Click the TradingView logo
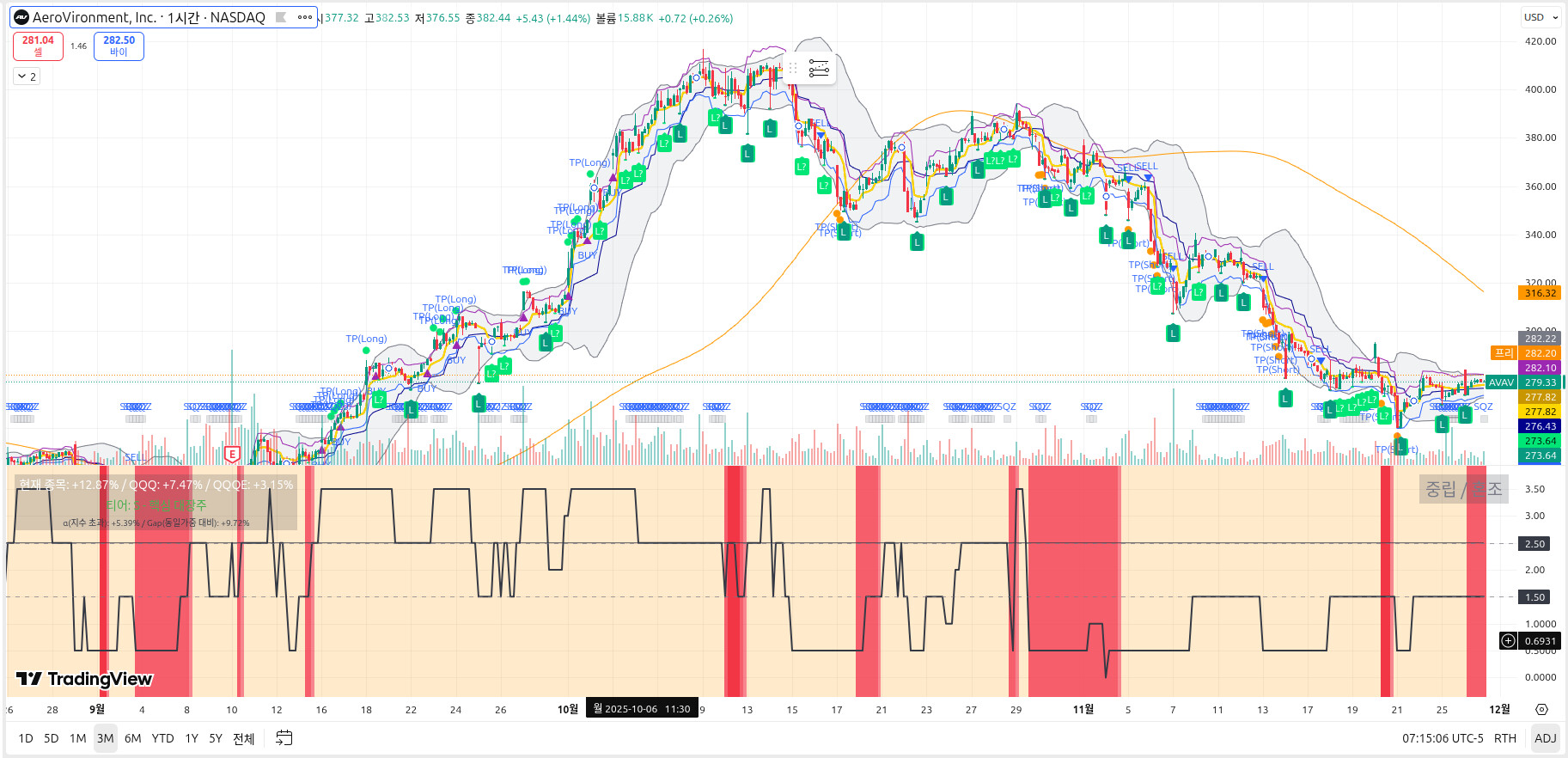This screenshot has height=758, width=1568. (x=84, y=679)
